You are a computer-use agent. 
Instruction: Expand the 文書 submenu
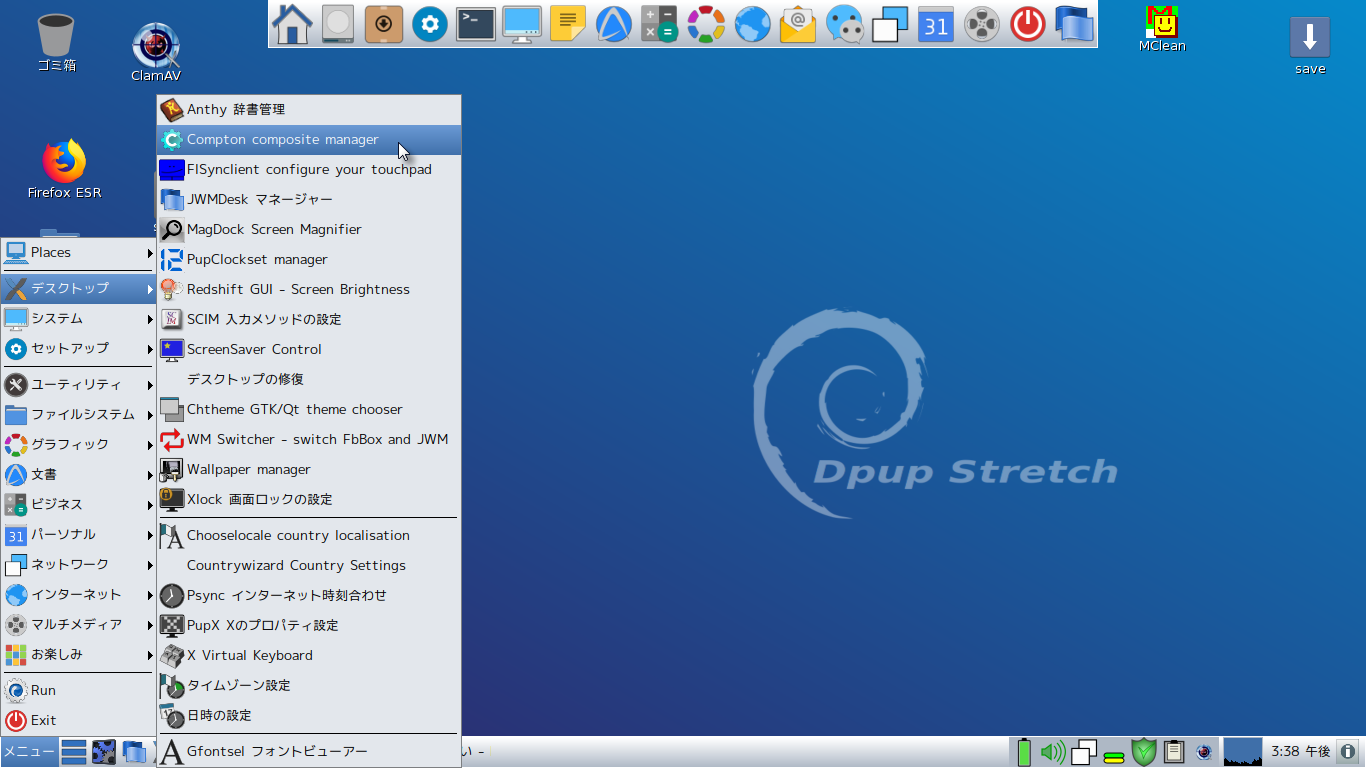[x=78, y=474]
